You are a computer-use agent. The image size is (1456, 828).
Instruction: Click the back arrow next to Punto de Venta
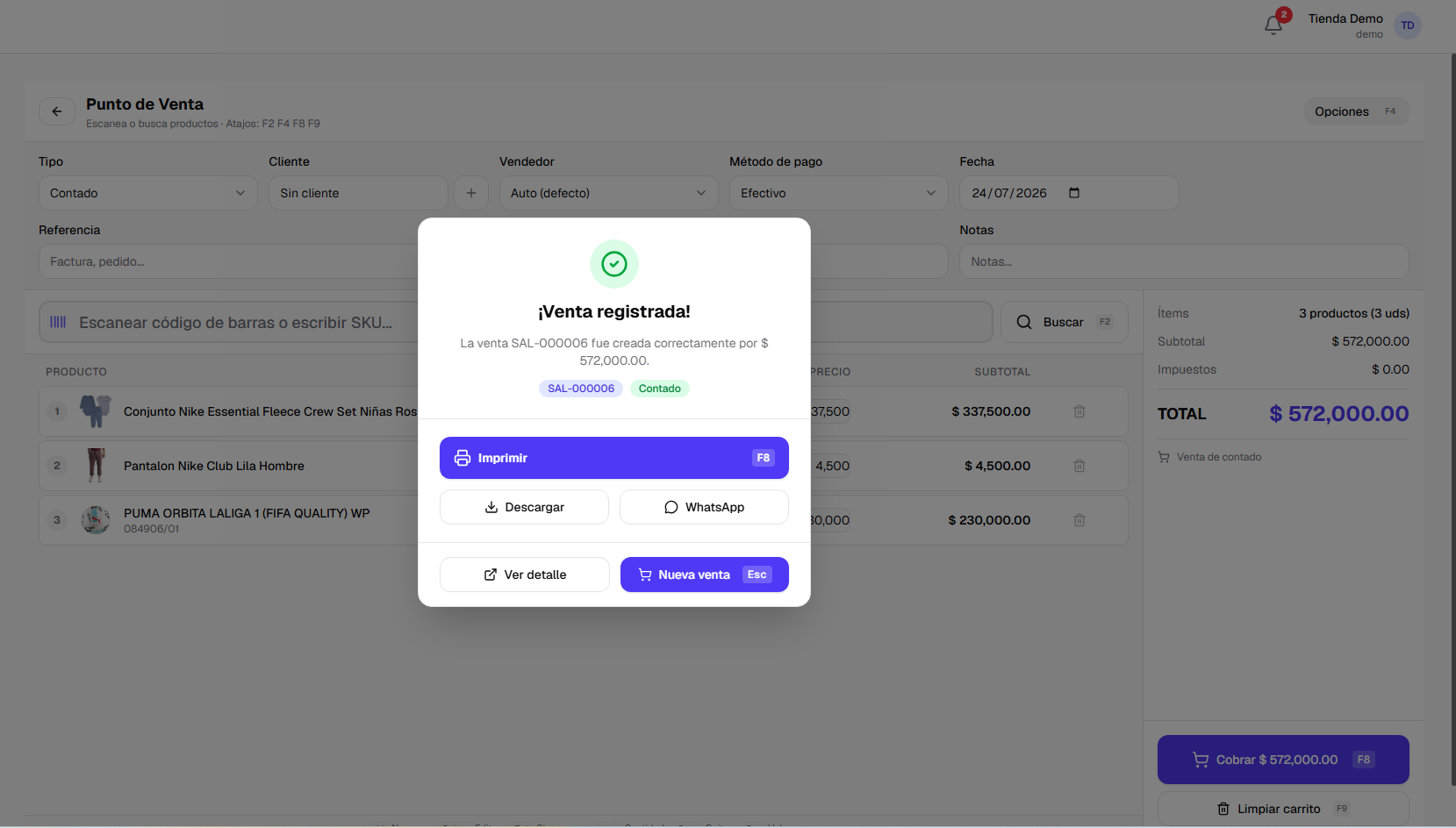click(x=57, y=111)
